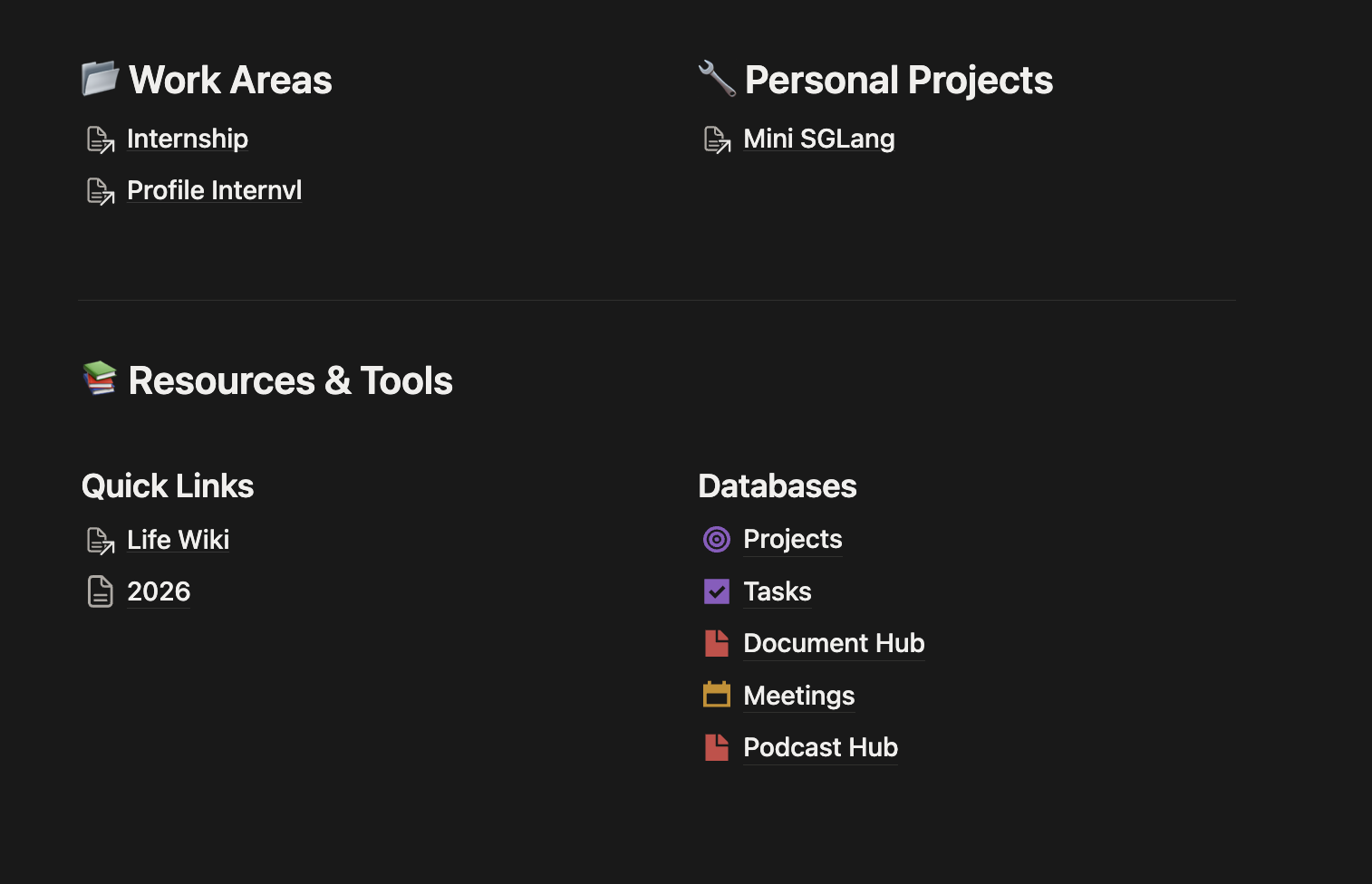Click the linked-page icon next to Profile Internvl
The image size is (1372, 884).
tap(100, 191)
